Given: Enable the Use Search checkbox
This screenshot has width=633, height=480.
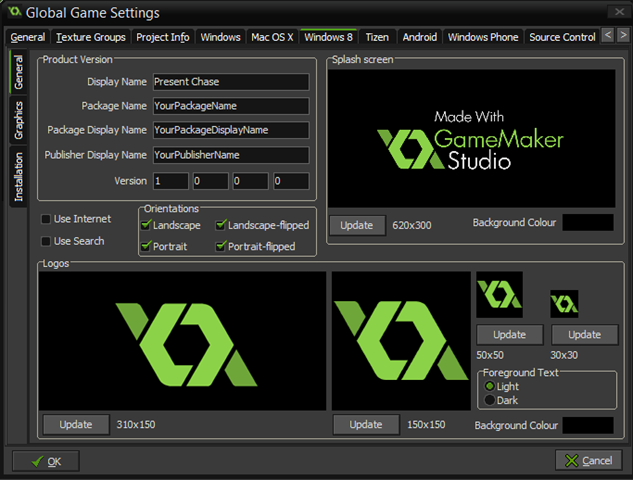Looking at the screenshot, I should (x=46, y=241).
